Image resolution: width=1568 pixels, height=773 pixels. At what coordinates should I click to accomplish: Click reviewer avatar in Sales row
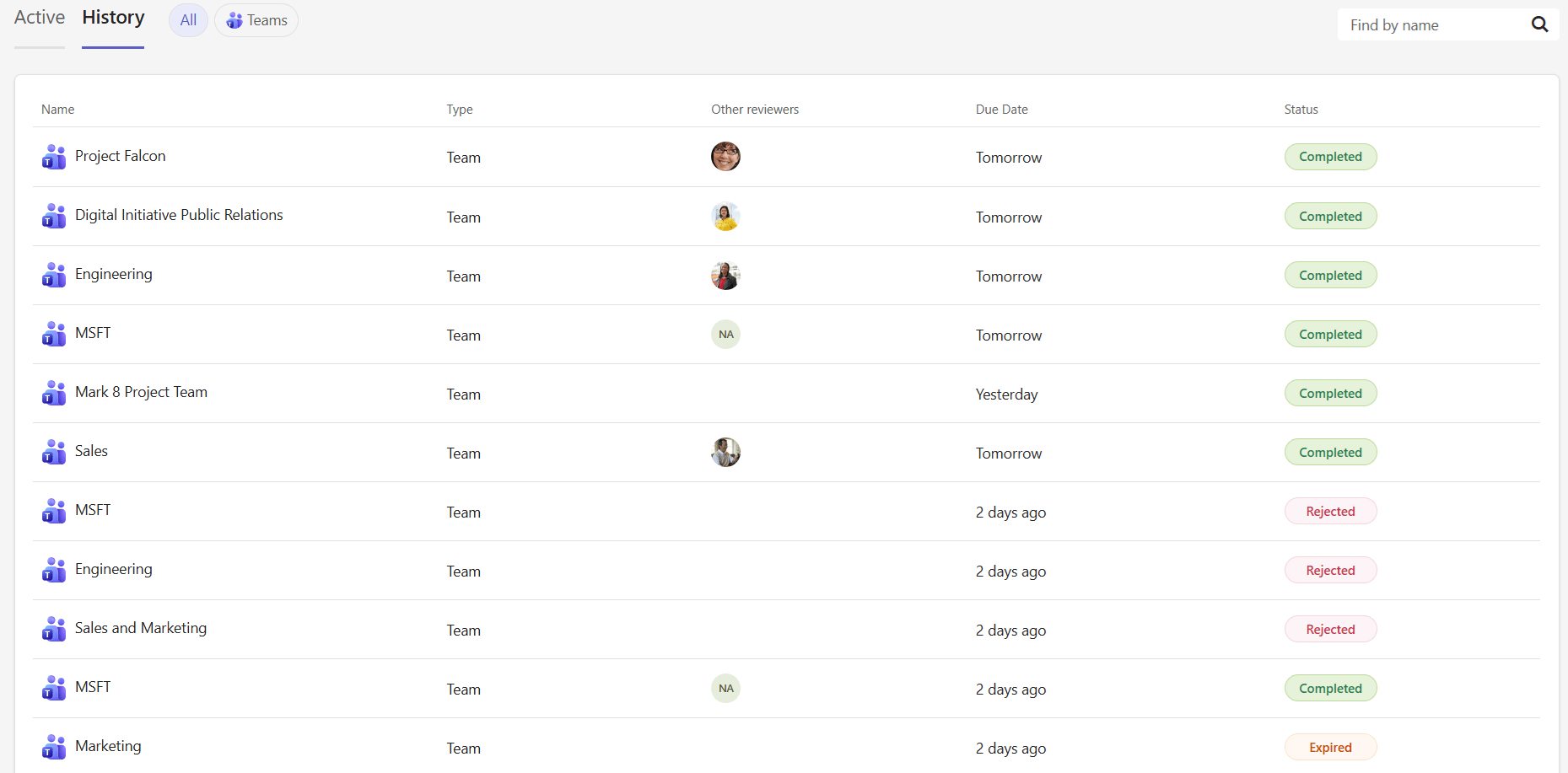725,453
